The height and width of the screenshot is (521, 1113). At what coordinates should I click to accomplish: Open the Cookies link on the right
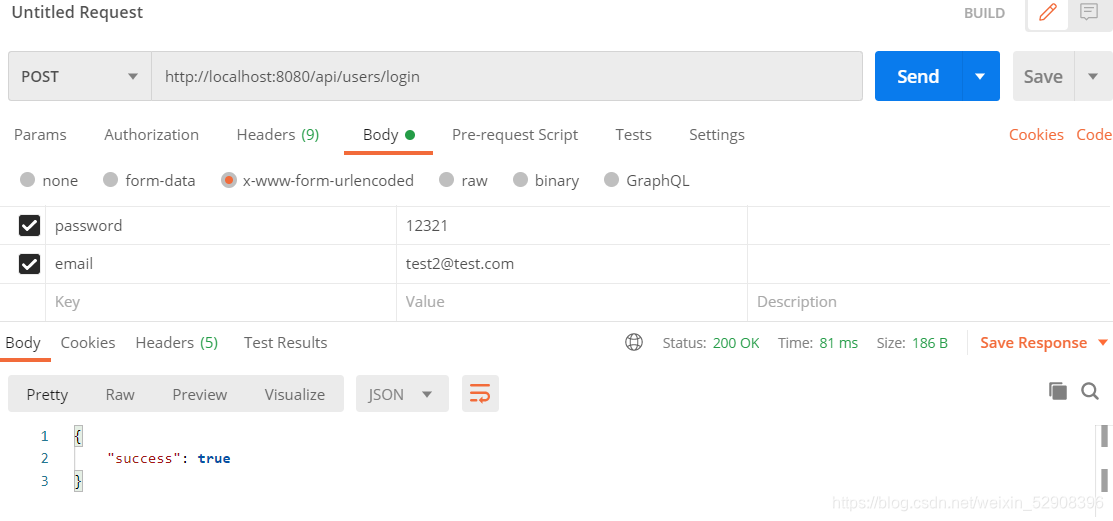[1036, 135]
